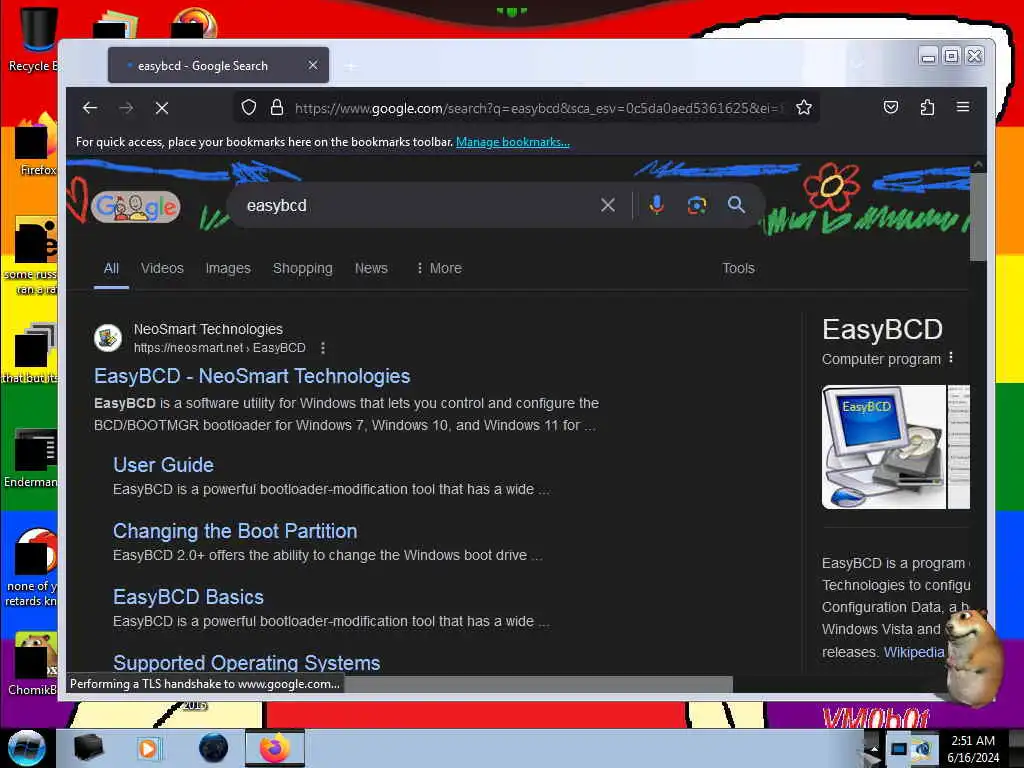The height and width of the screenshot is (768, 1024).
Task: Click the EasyBCD knowledge panel title
Action: pyautogui.click(x=882, y=330)
